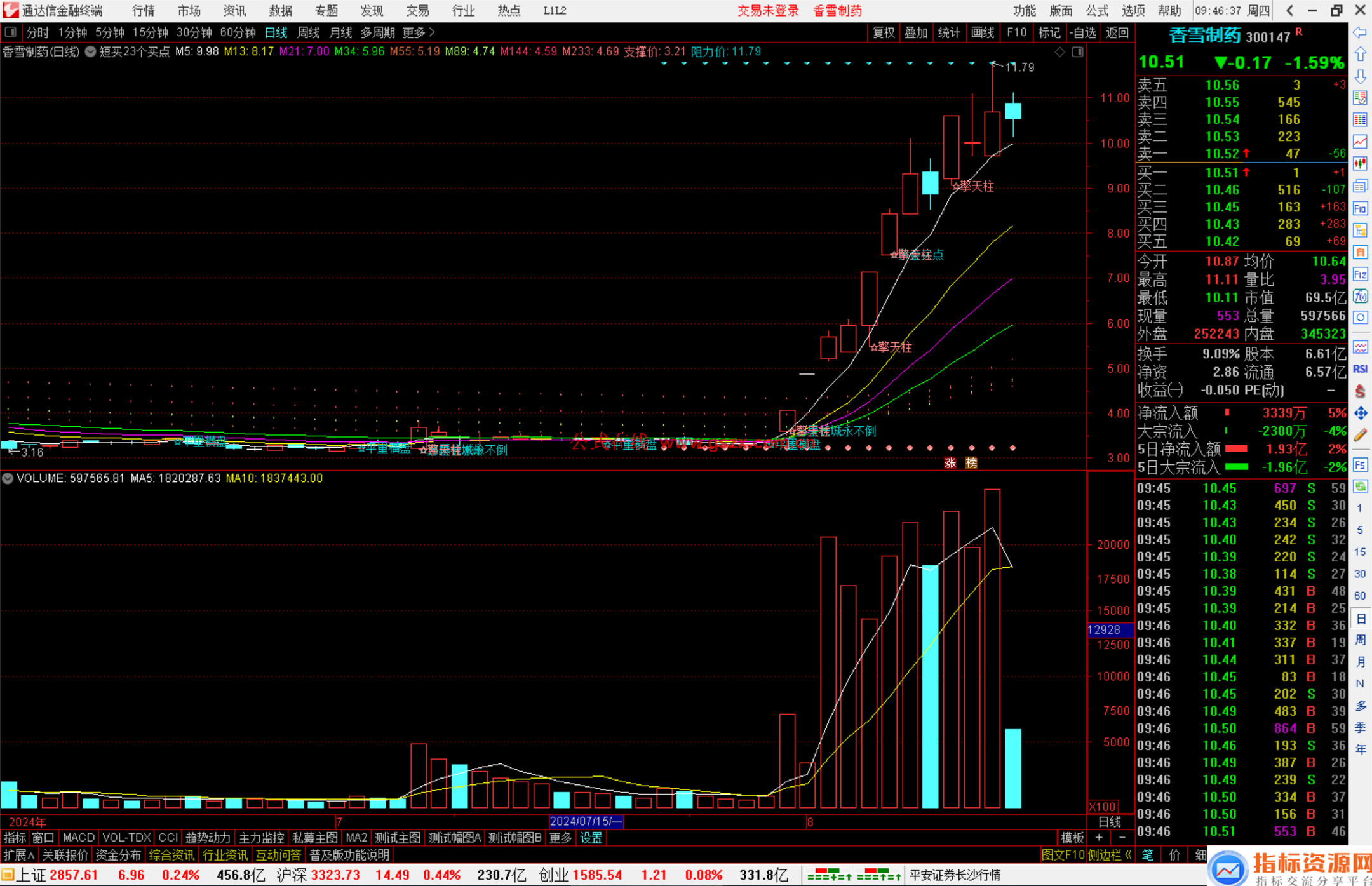1372x886 pixels.
Task: Click the 设置 settings link
Action: coord(591,838)
